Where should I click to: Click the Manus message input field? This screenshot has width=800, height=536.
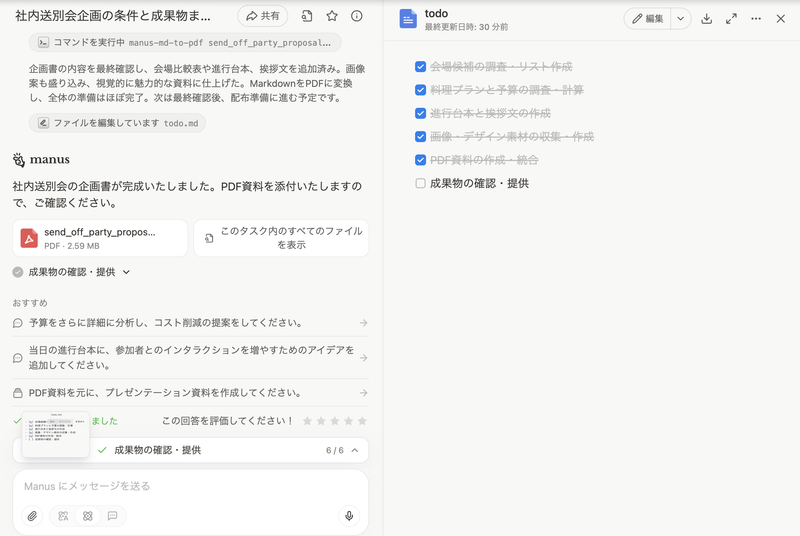(190, 486)
